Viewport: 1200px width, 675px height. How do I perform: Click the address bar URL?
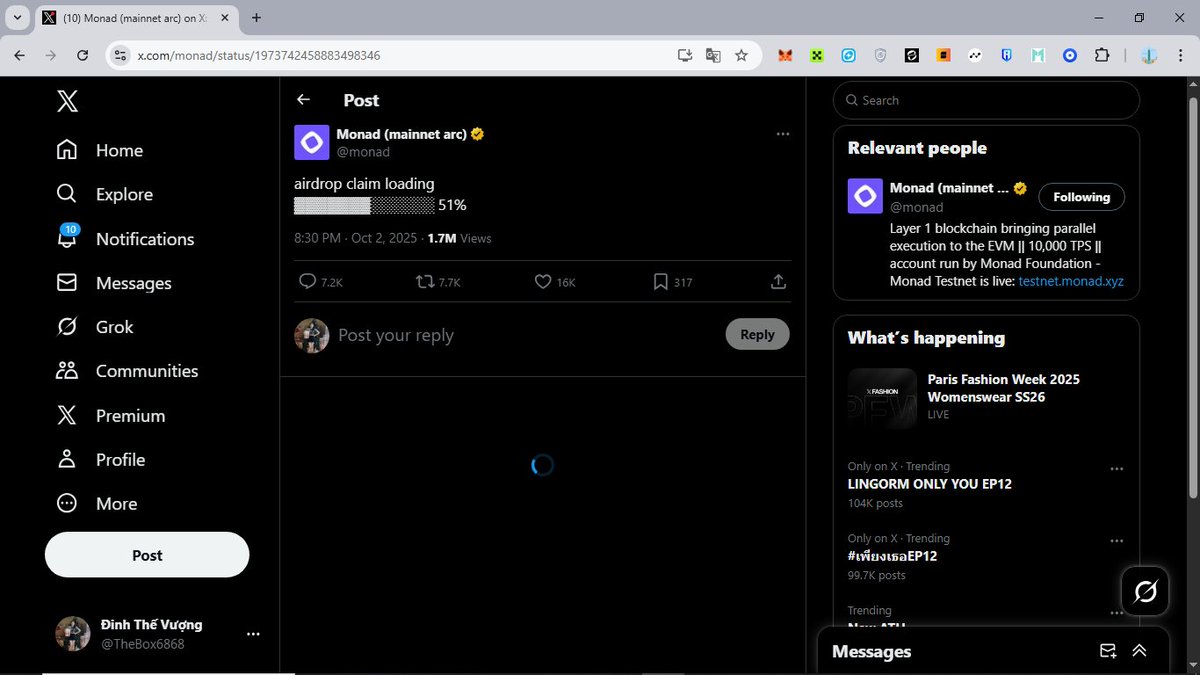point(259,55)
